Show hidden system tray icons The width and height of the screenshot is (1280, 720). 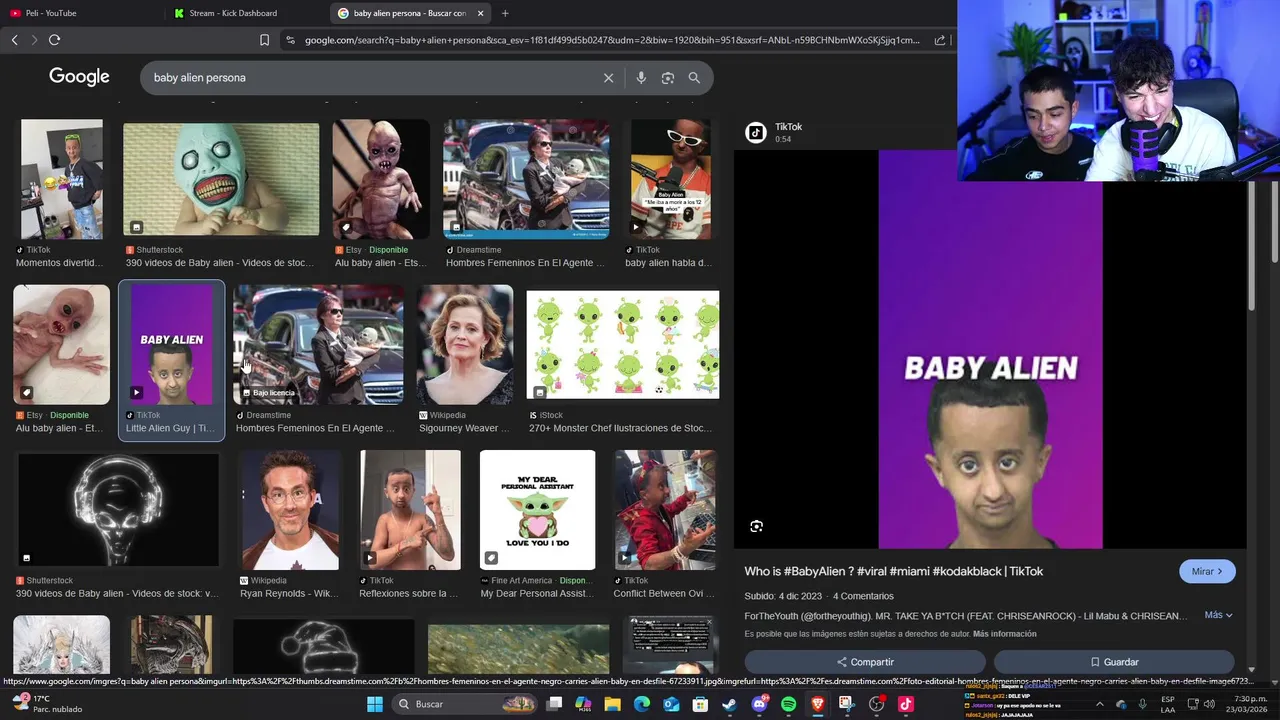coord(1099,704)
